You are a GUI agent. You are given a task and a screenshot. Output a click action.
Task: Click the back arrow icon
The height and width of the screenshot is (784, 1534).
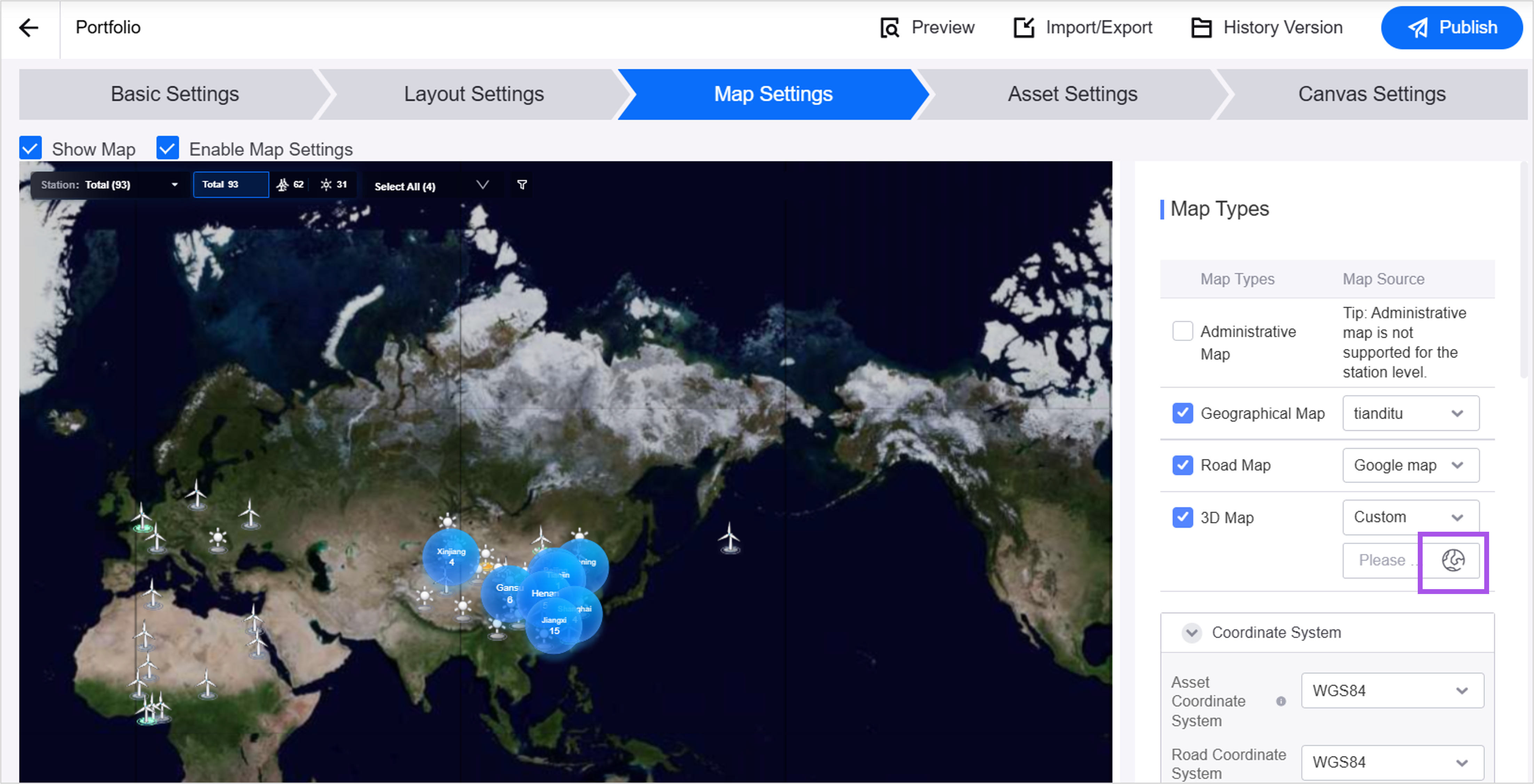29,27
